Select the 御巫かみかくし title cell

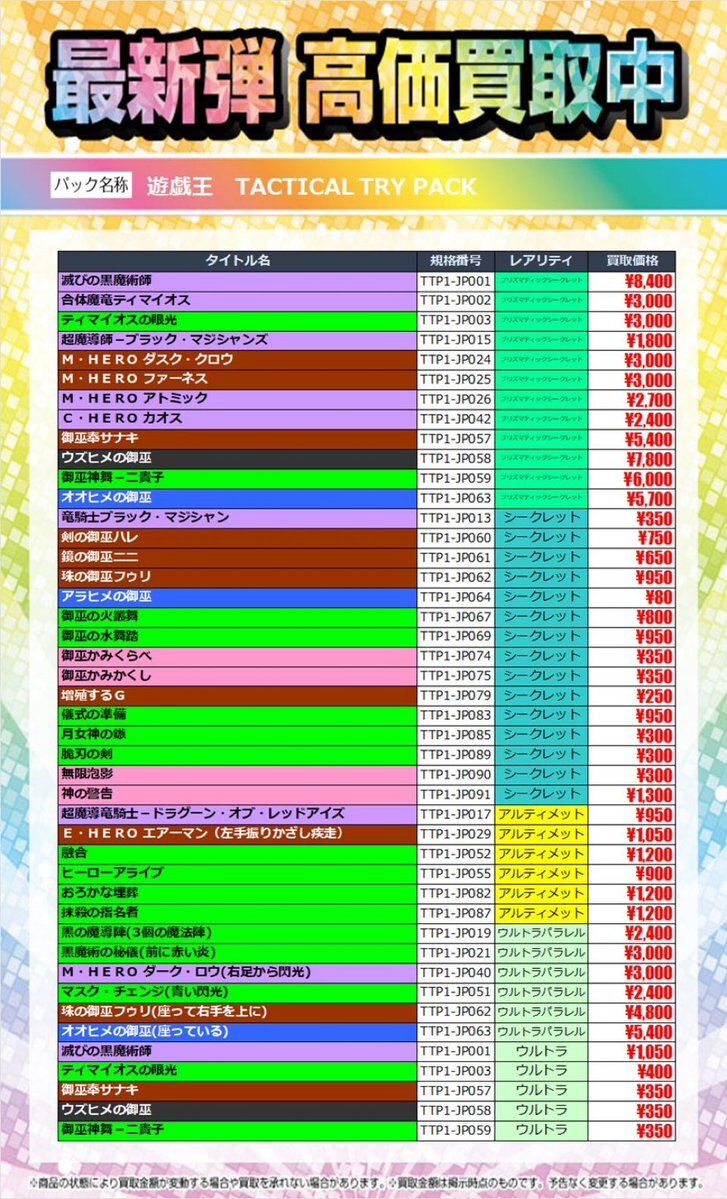click(x=237, y=676)
